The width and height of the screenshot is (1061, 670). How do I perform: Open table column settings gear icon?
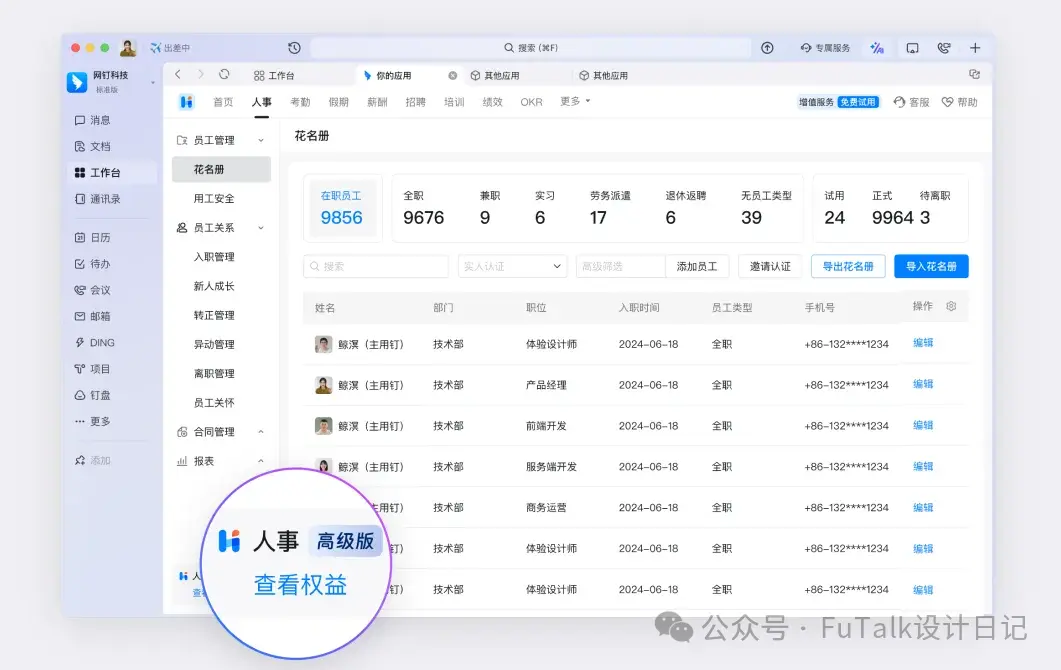click(x=951, y=307)
